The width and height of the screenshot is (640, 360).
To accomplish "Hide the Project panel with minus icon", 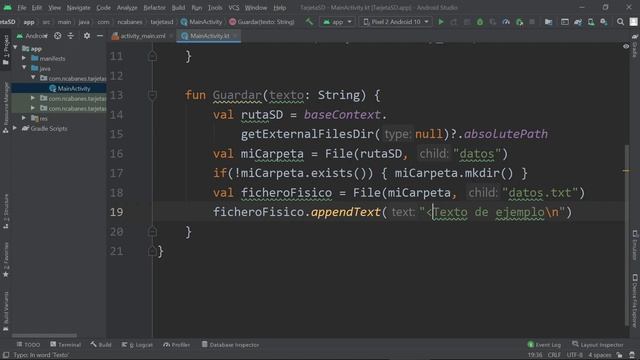I will point(100,36).
